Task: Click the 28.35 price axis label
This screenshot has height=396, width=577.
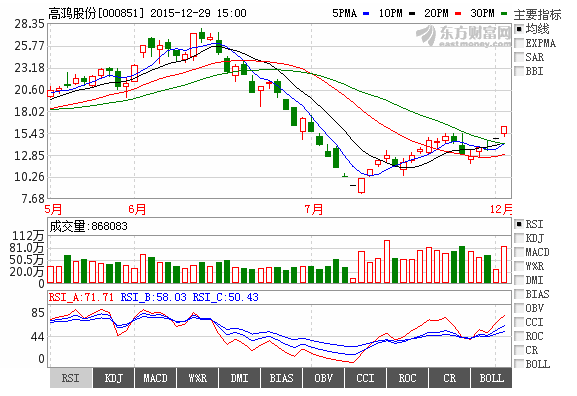Action: point(29,24)
